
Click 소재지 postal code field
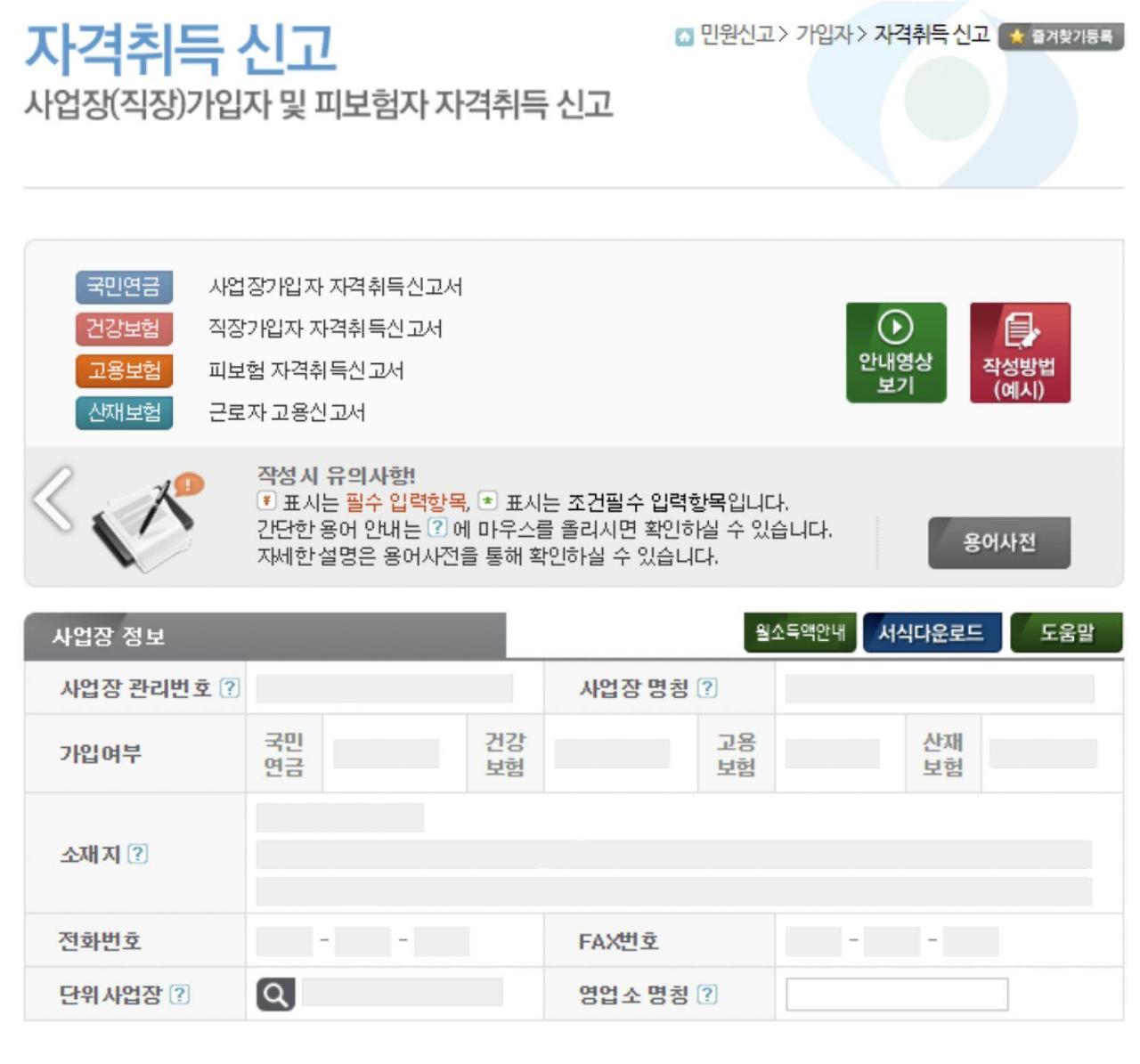click(x=340, y=817)
